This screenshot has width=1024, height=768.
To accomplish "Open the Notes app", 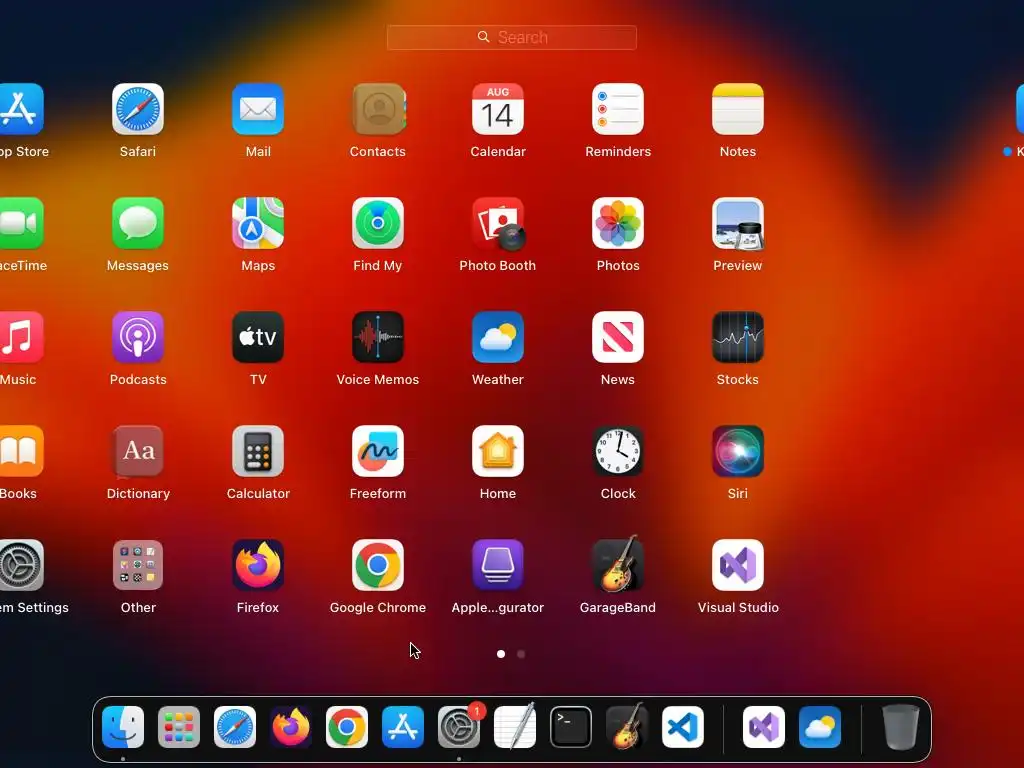I will 738,109.
